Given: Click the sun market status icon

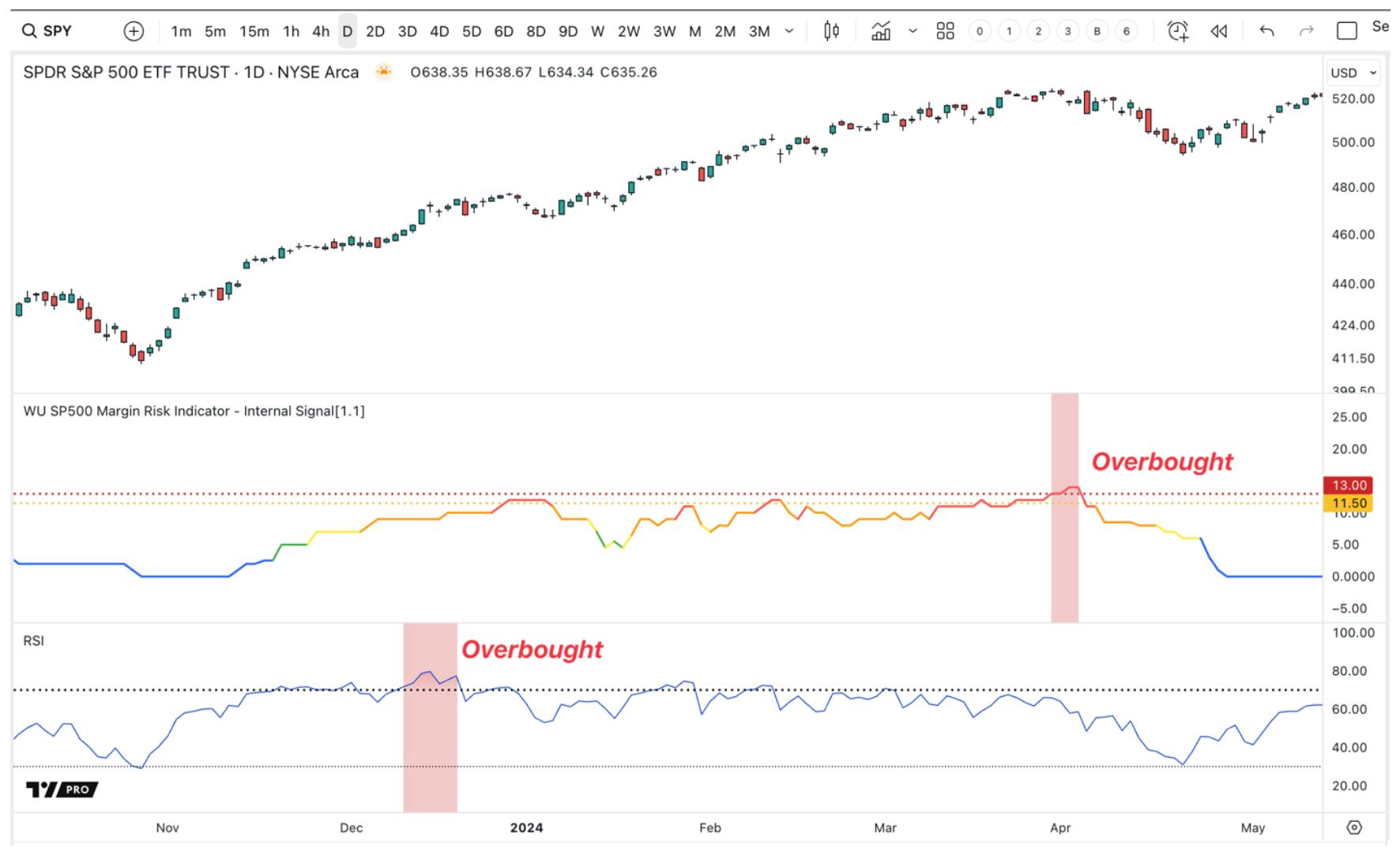Looking at the screenshot, I should [x=384, y=72].
